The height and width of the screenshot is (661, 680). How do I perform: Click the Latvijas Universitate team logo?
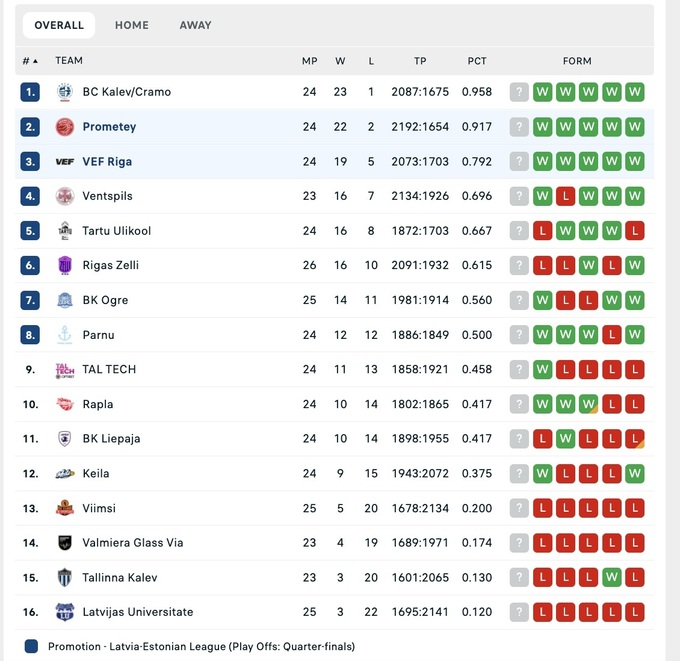(x=65, y=612)
